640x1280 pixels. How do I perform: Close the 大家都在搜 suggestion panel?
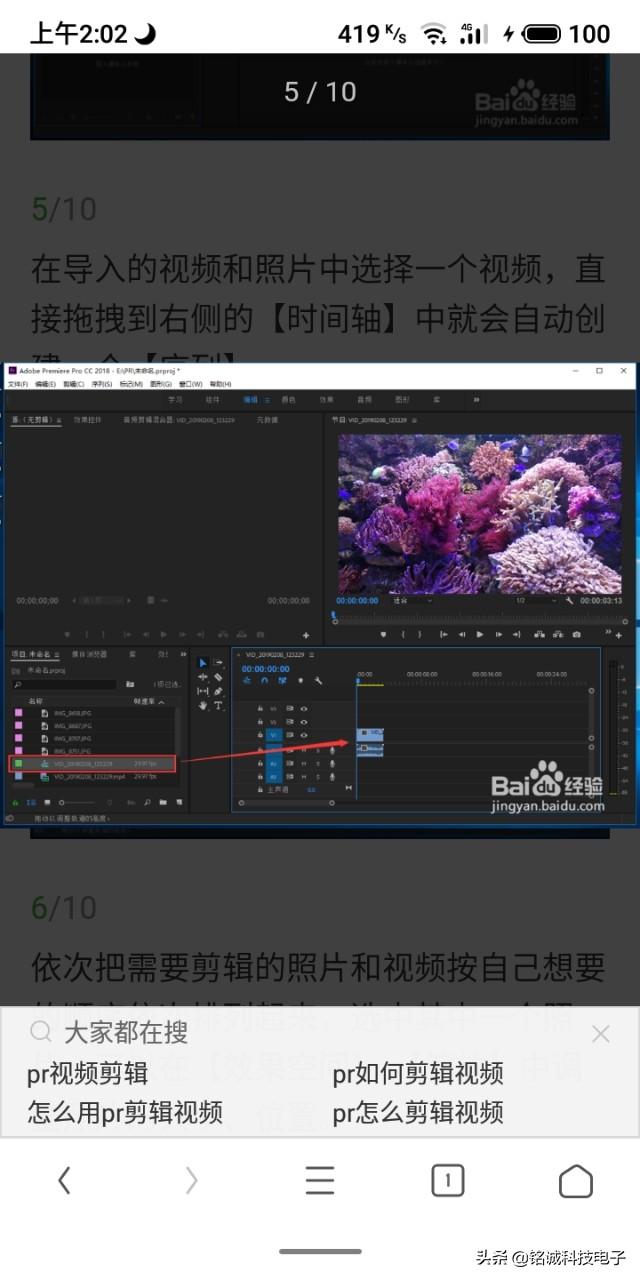600,1034
